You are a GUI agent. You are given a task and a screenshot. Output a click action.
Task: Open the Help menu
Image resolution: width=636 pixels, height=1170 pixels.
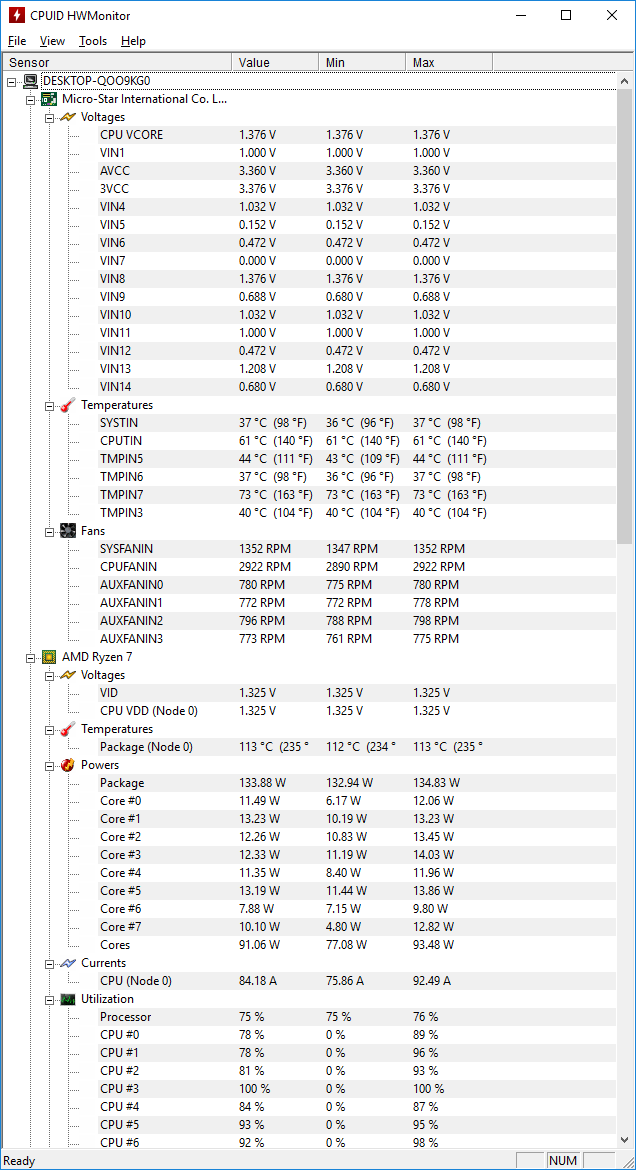pyautogui.click(x=133, y=41)
